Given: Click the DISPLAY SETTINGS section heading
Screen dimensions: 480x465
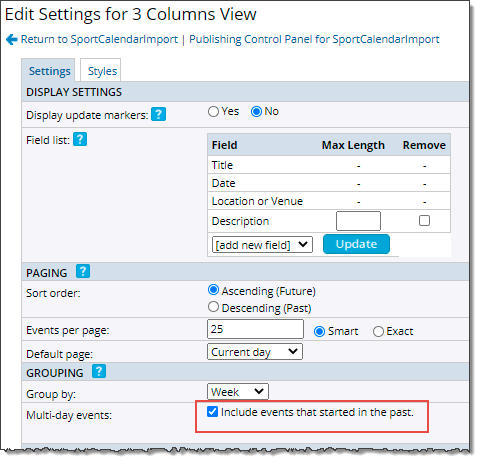Looking at the screenshot, I should 74,92.
